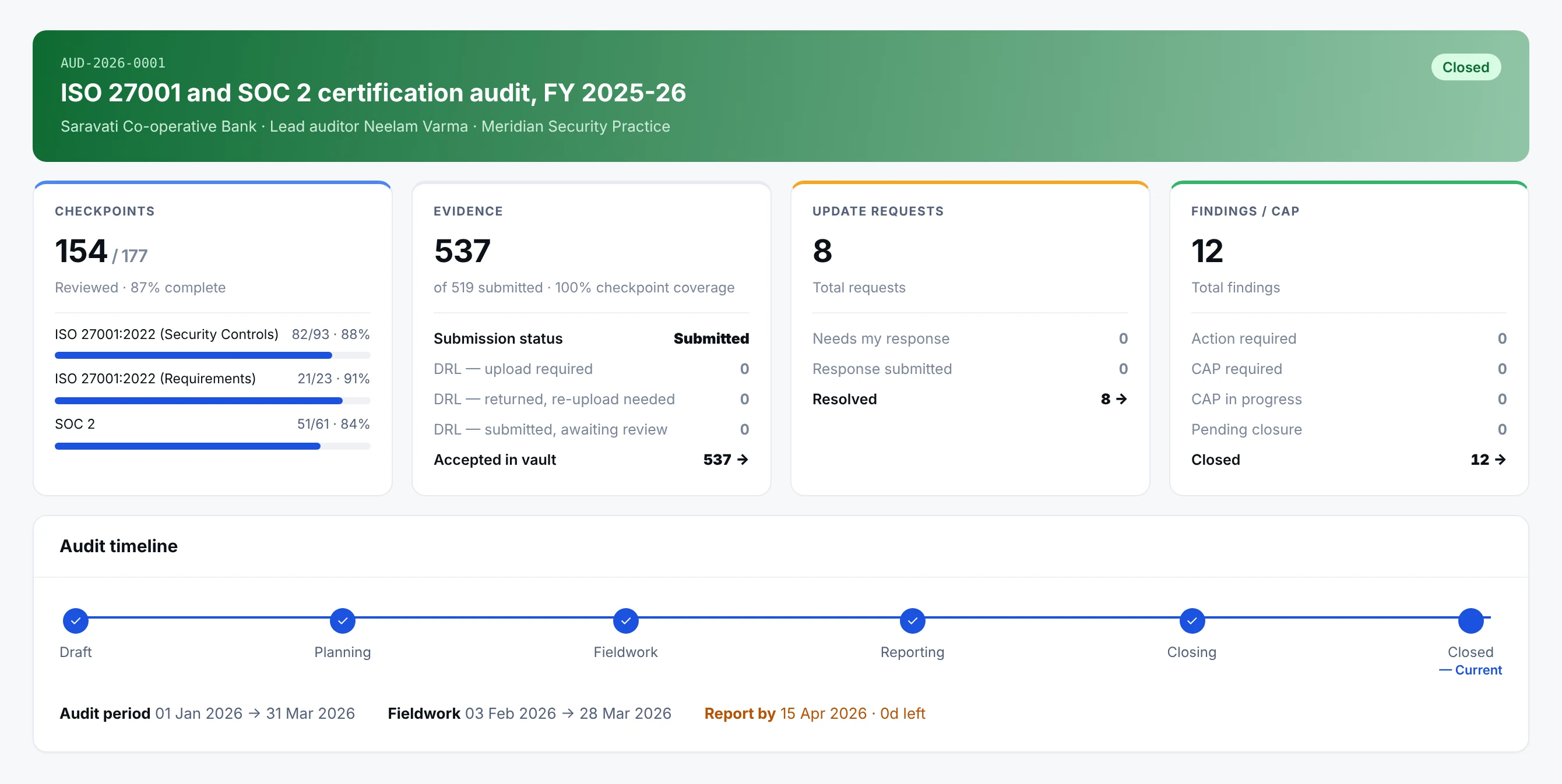Click Reviewed · 87% complete text
1562x784 pixels.
point(140,288)
